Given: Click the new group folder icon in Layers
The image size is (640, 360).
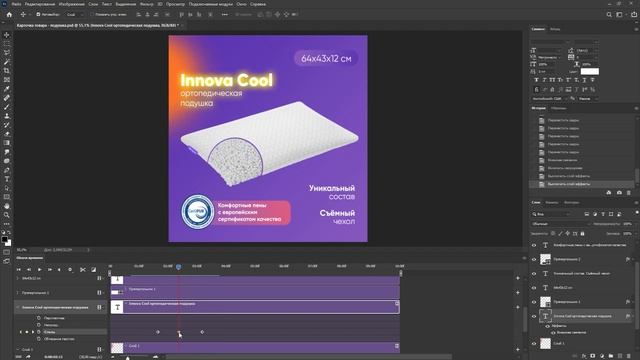Looking at the screenshot, I should point(611,356).
